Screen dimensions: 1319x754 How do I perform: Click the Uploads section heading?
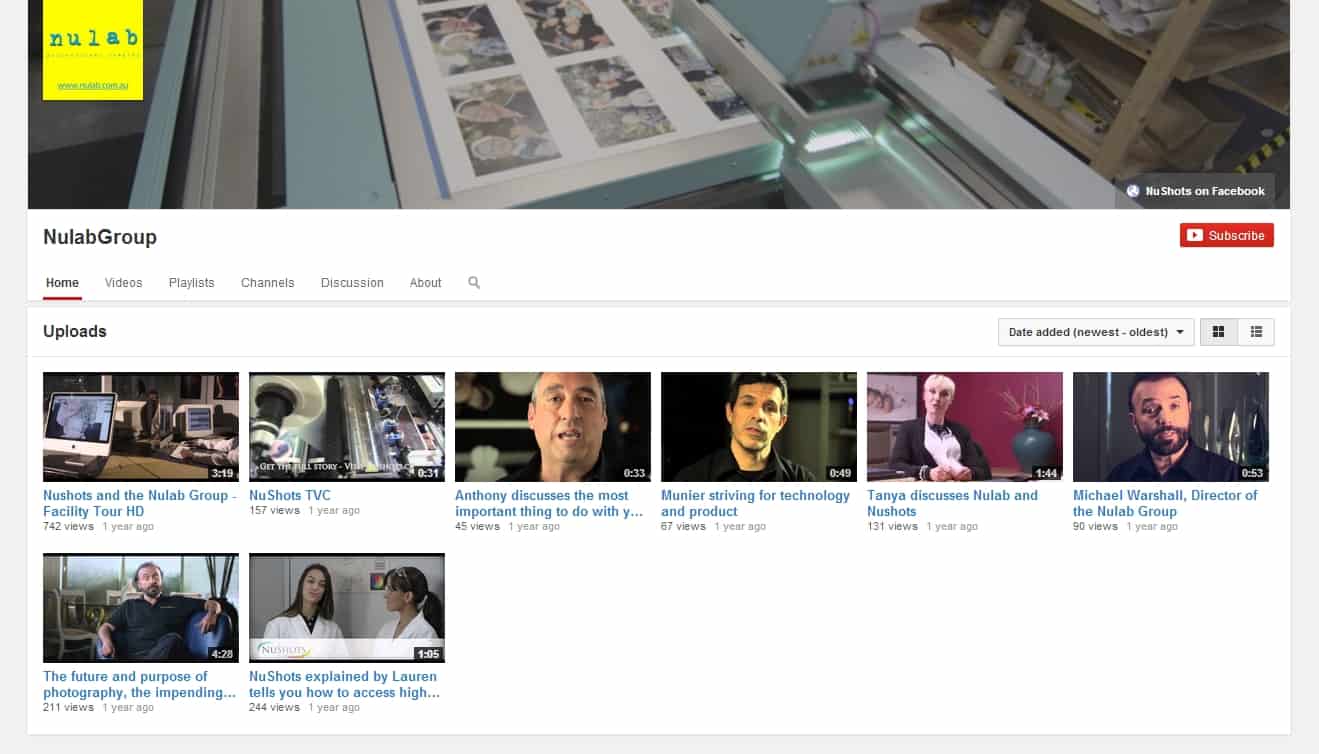[75, 331]
